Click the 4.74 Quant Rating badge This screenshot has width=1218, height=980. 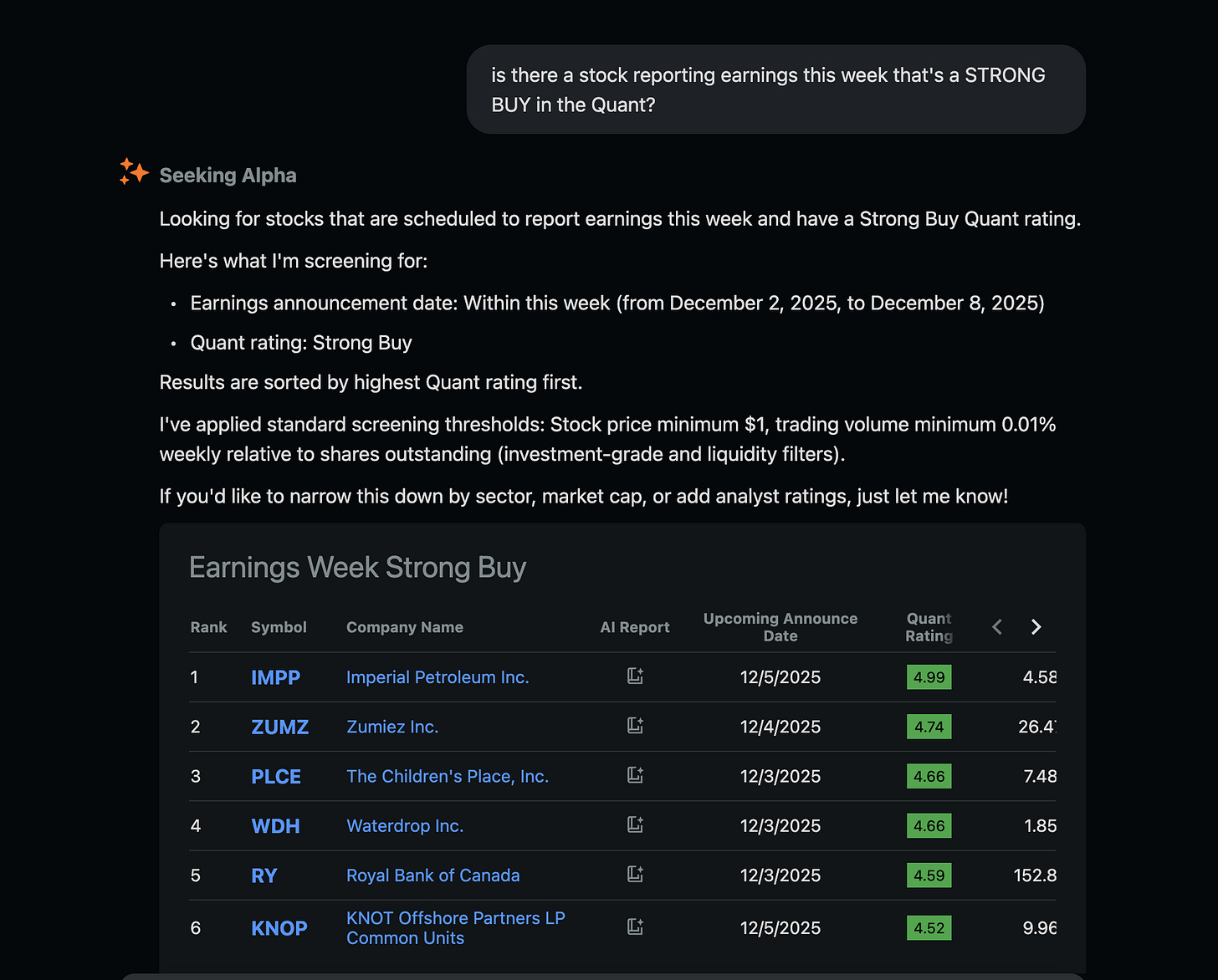tap(929, 727)
